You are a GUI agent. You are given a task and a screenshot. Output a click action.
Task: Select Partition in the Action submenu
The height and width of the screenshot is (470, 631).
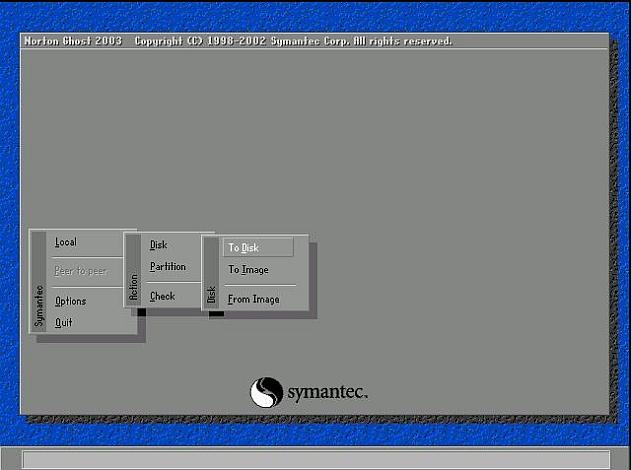168,266
